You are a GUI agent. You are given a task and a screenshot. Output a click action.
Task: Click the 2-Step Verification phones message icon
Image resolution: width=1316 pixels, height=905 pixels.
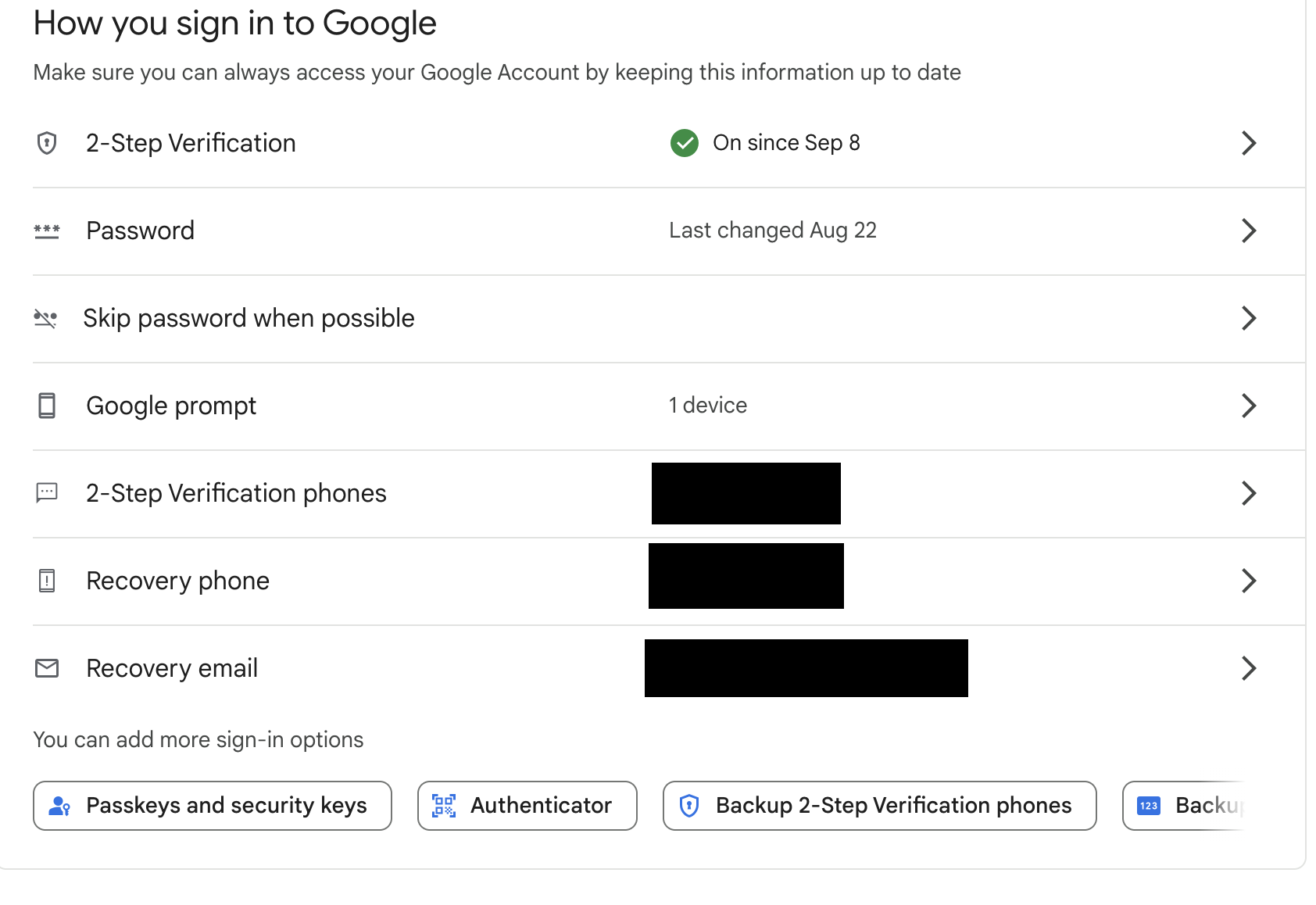pos(47,492)
